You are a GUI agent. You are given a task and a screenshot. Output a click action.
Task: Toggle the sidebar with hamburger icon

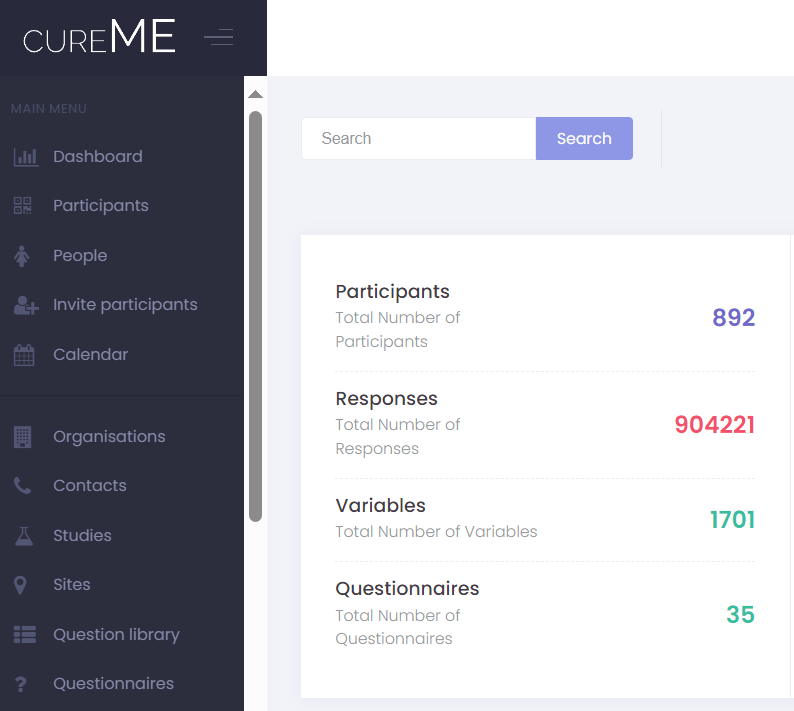click(x=218, y=38)
